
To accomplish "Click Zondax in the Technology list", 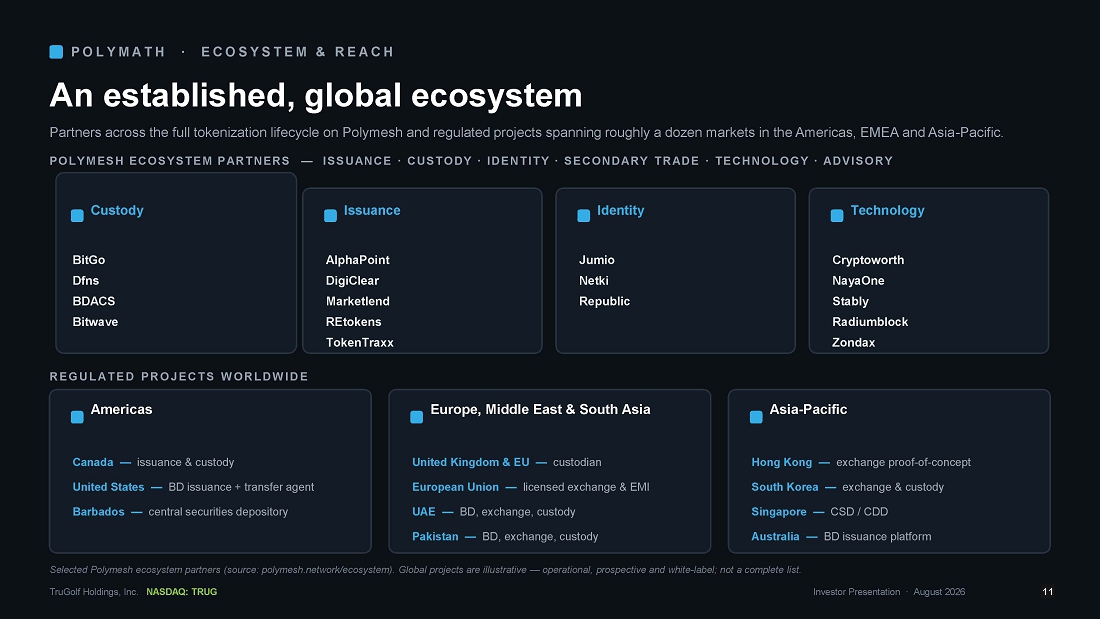I will click(x=853, y=342).
